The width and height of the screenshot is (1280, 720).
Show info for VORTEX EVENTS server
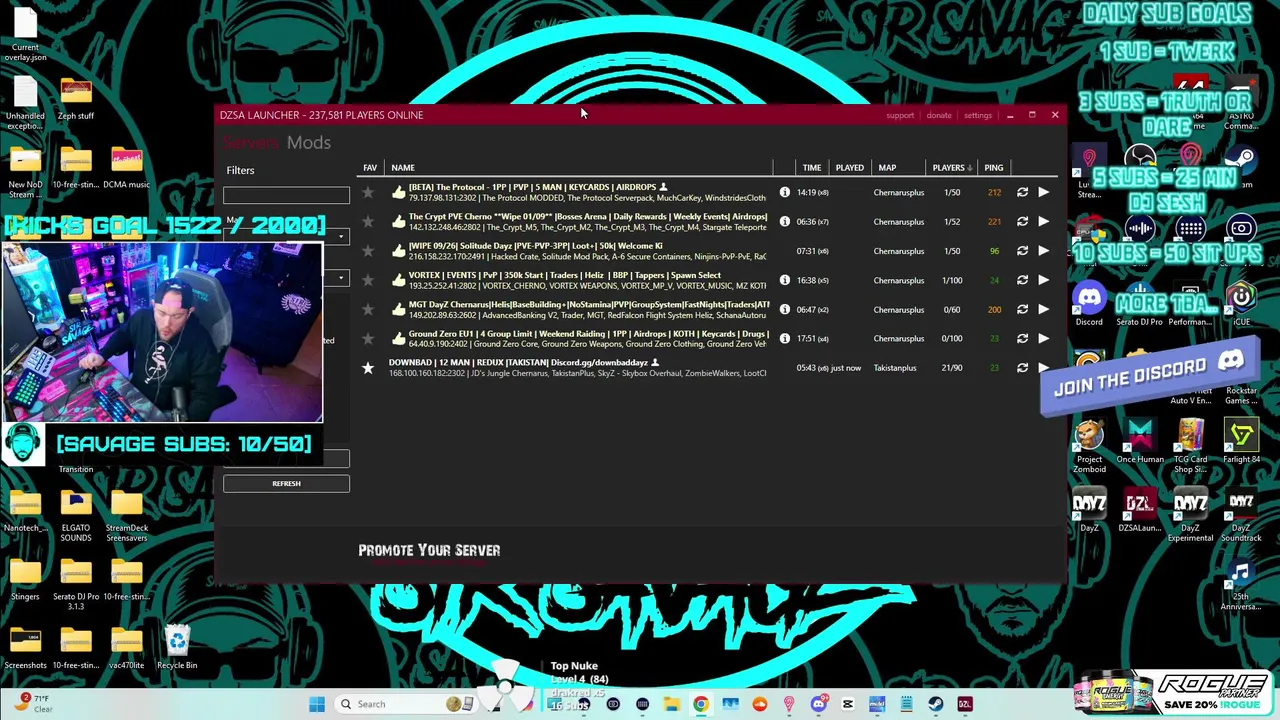coord(785,280)
